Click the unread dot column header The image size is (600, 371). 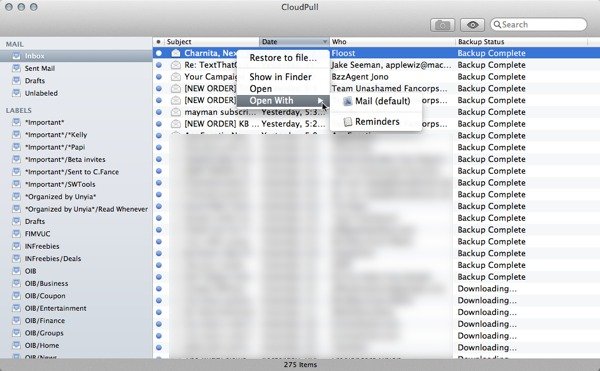[x=158, y=42]
